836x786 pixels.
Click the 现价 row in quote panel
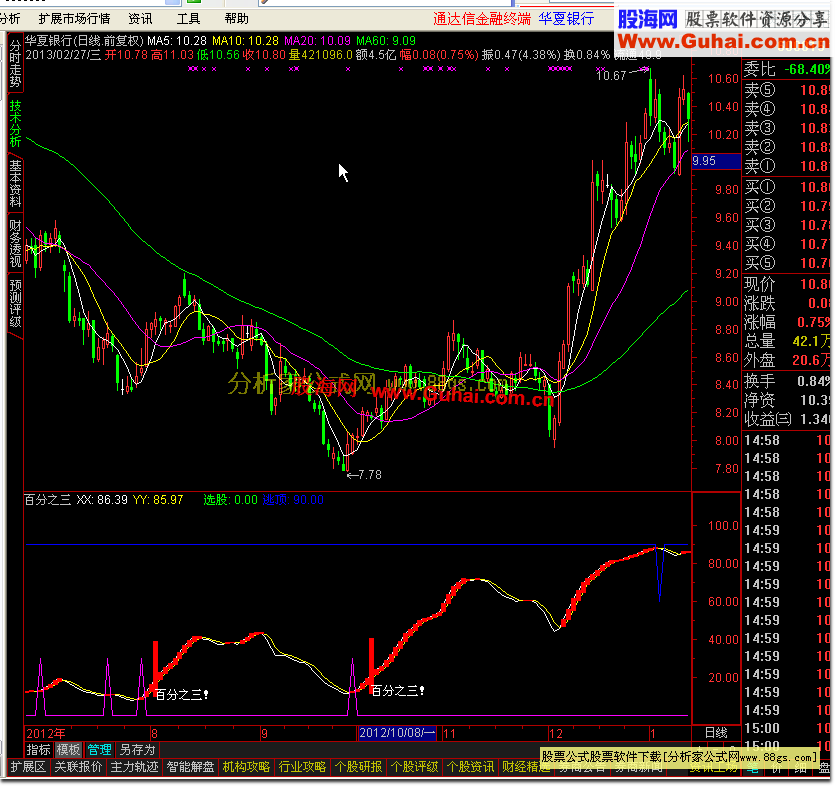786,284
